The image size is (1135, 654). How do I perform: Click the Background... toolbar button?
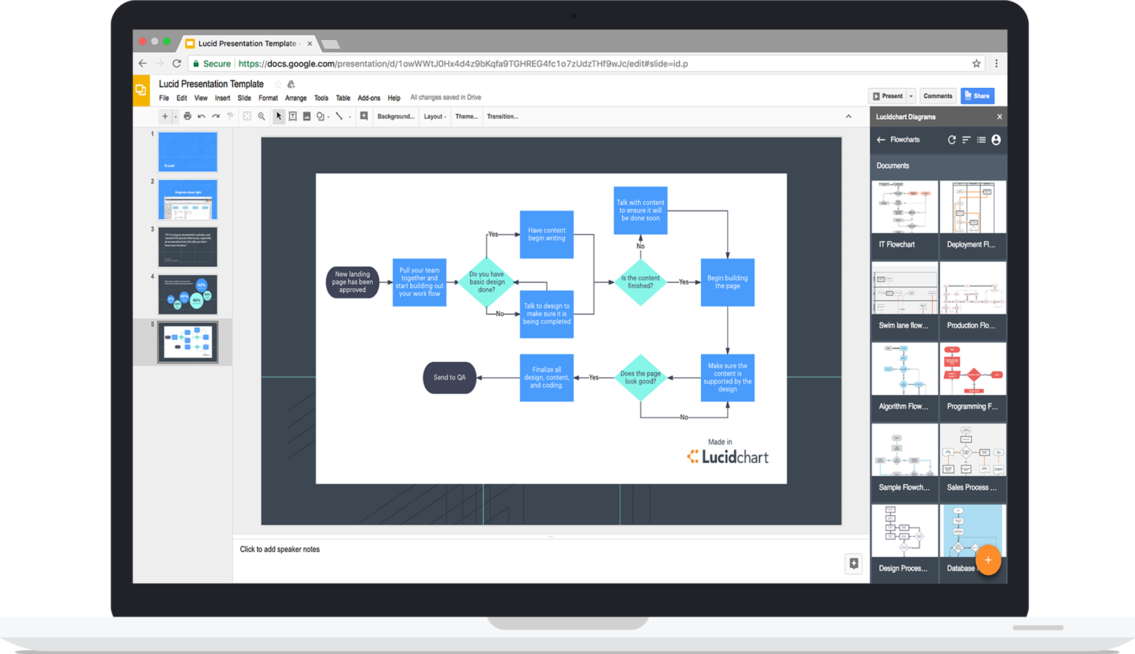coord(396,116)
